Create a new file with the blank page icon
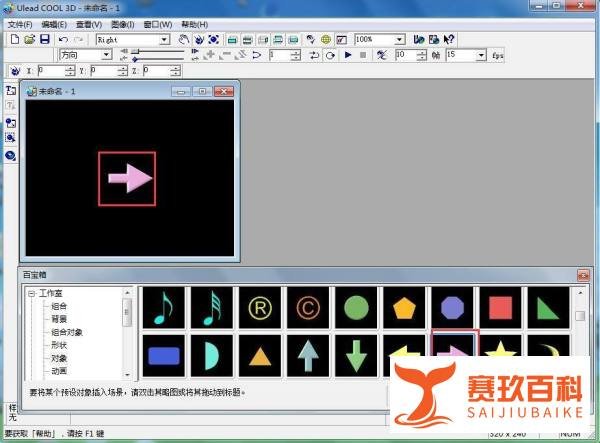The width and height of the screenshot is (600, 443). (x=15, y=39)
